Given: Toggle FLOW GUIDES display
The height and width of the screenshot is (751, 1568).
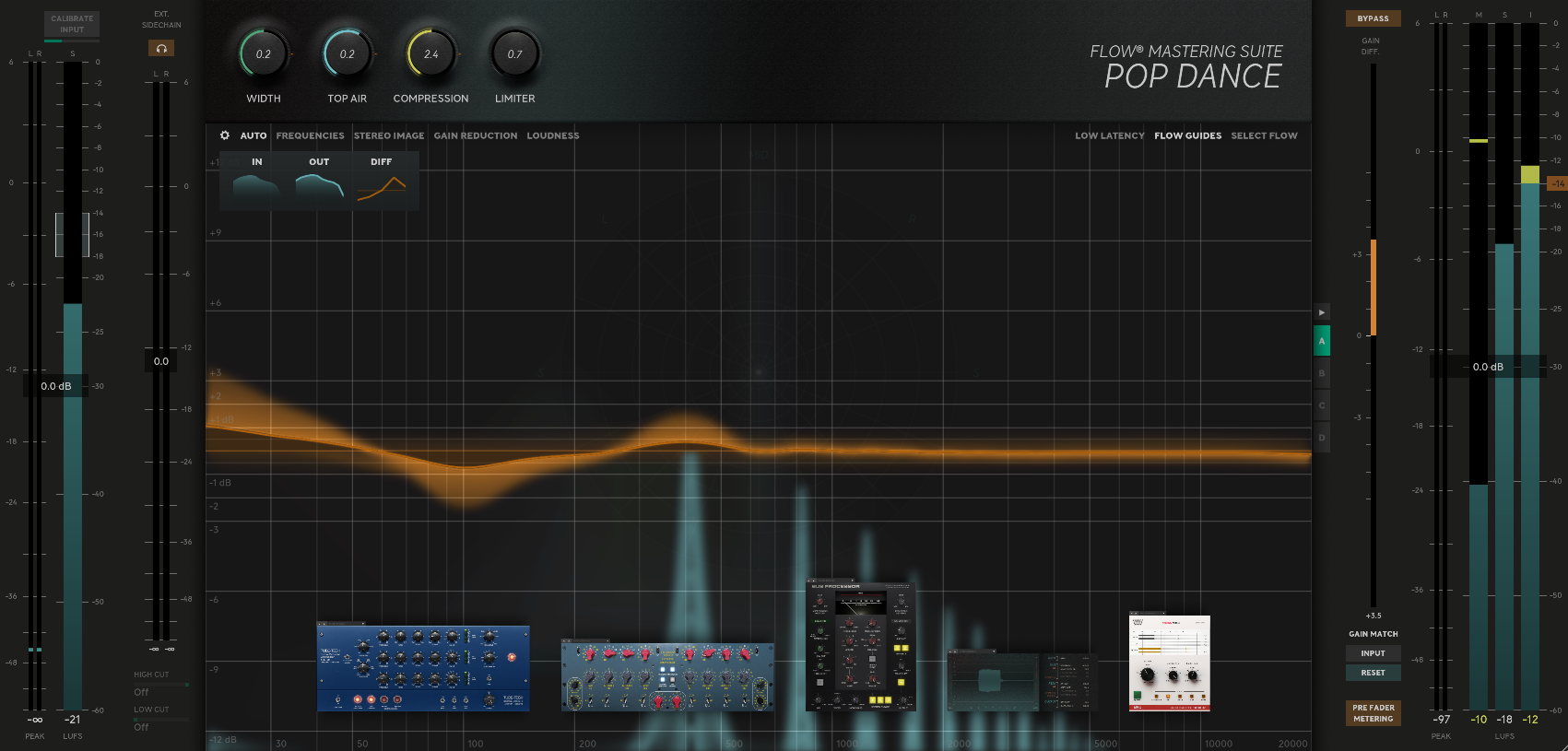Looking at the screenshot, I should click(x=1188, y=135).
